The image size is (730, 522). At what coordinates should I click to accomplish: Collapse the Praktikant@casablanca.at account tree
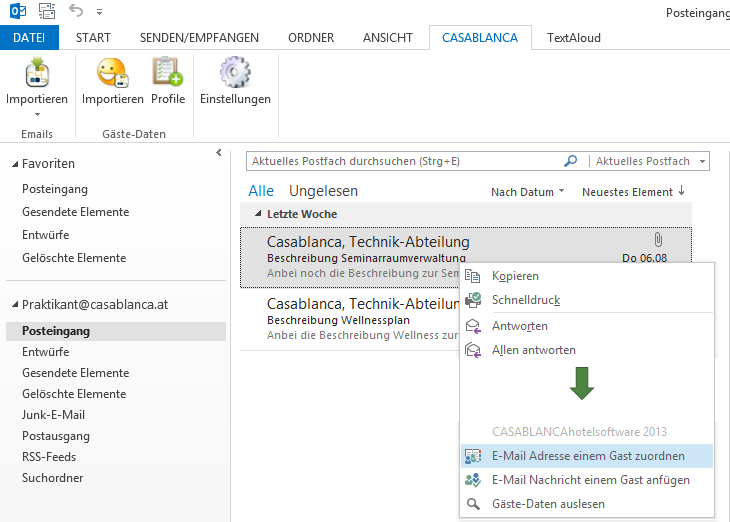15,305
